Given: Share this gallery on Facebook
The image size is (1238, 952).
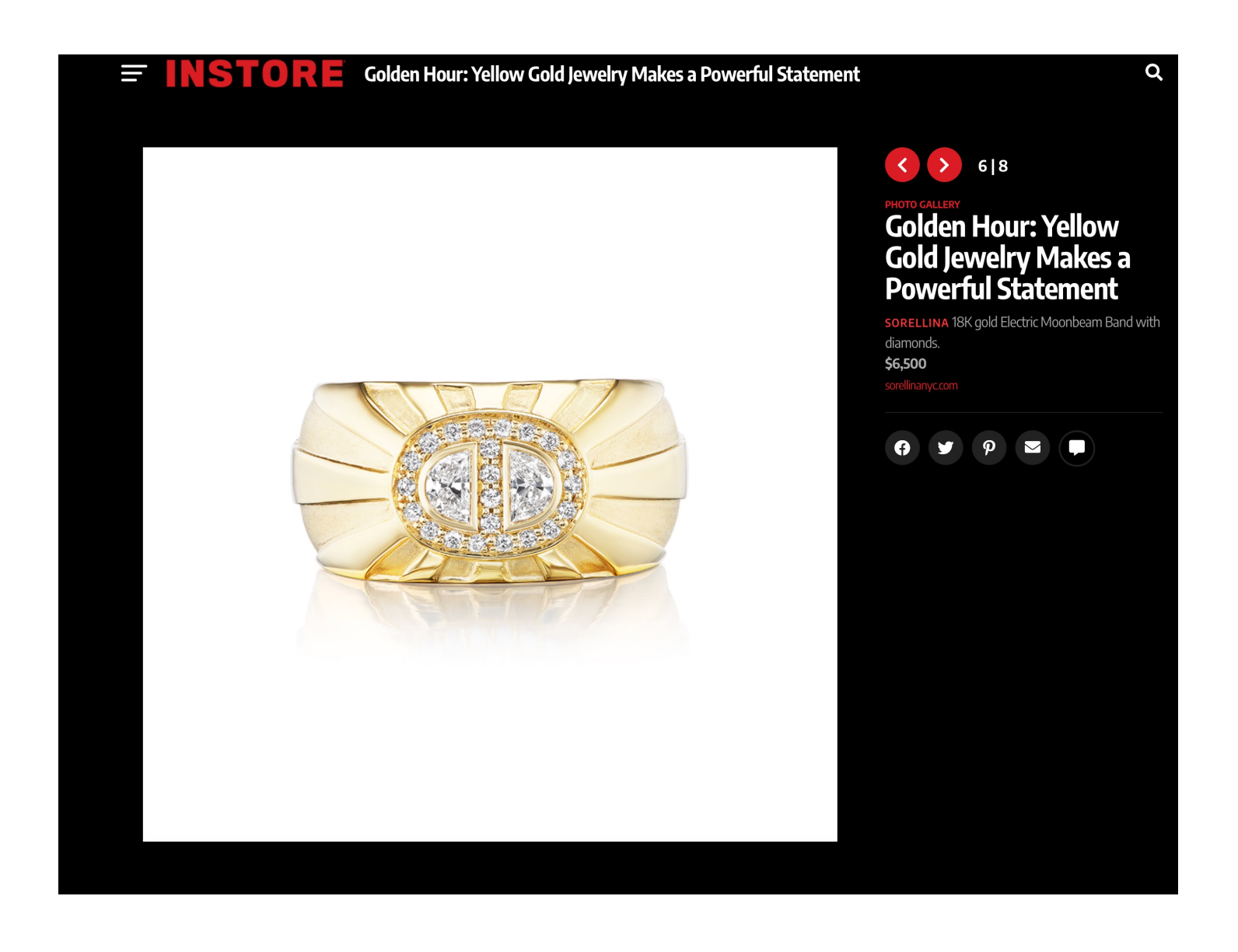Looking at the screenshot, I should [x=902, y=448].
